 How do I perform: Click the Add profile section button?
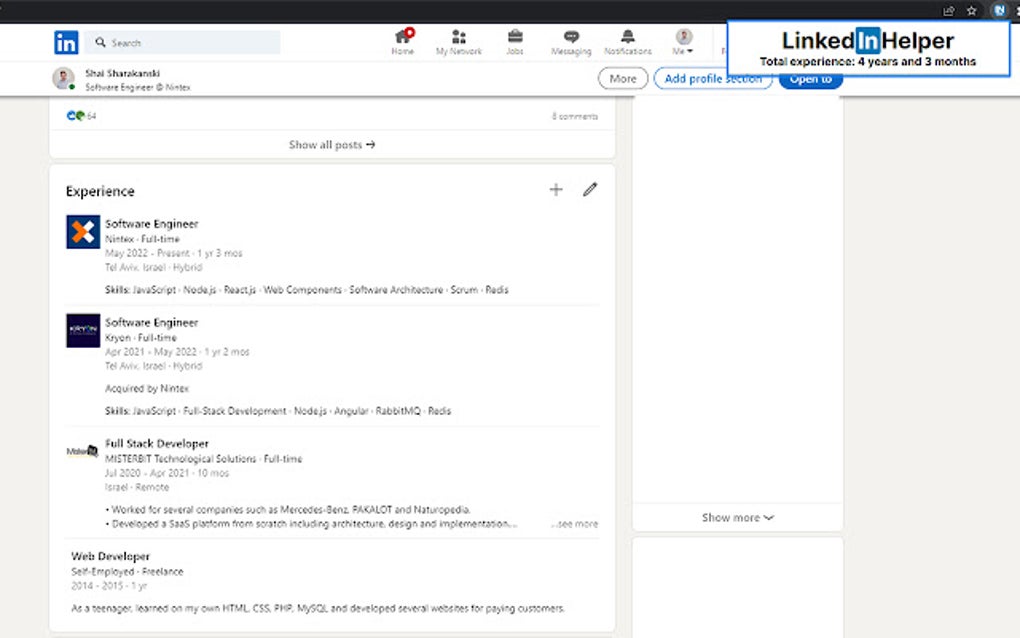(x=713, y=78)
